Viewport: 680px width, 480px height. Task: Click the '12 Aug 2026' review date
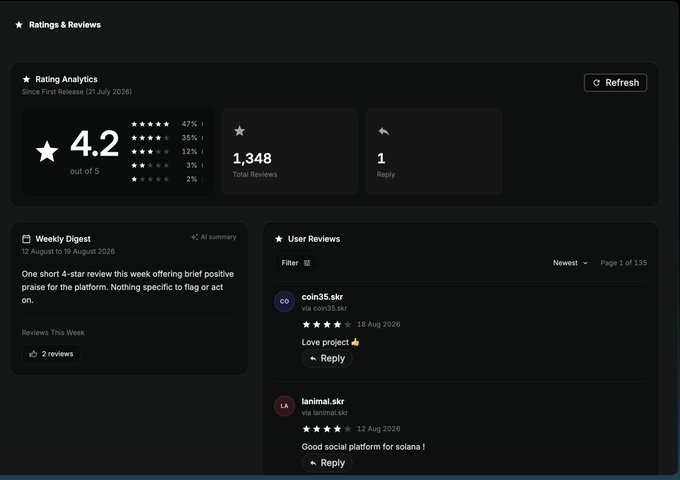click(379, 429)
